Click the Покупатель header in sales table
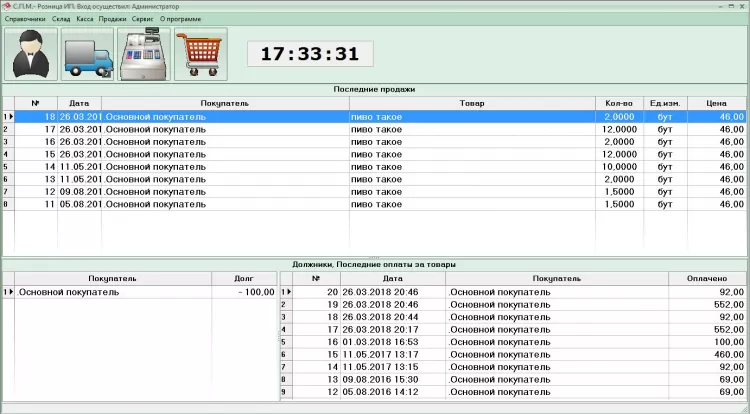 coord(225,103)
